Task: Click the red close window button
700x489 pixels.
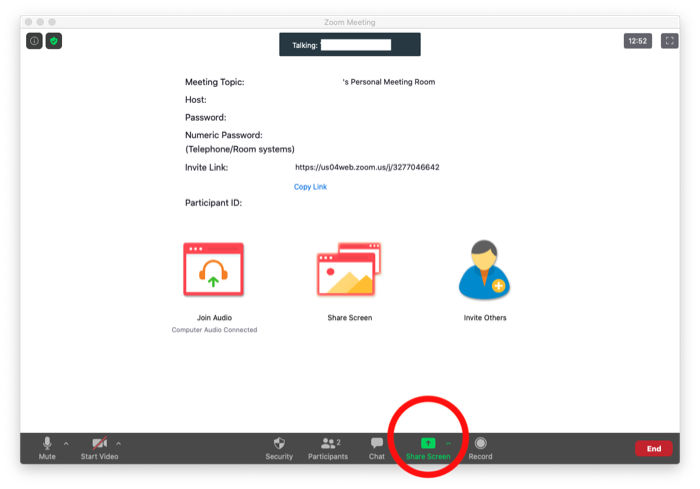Action: coord(29,22)
